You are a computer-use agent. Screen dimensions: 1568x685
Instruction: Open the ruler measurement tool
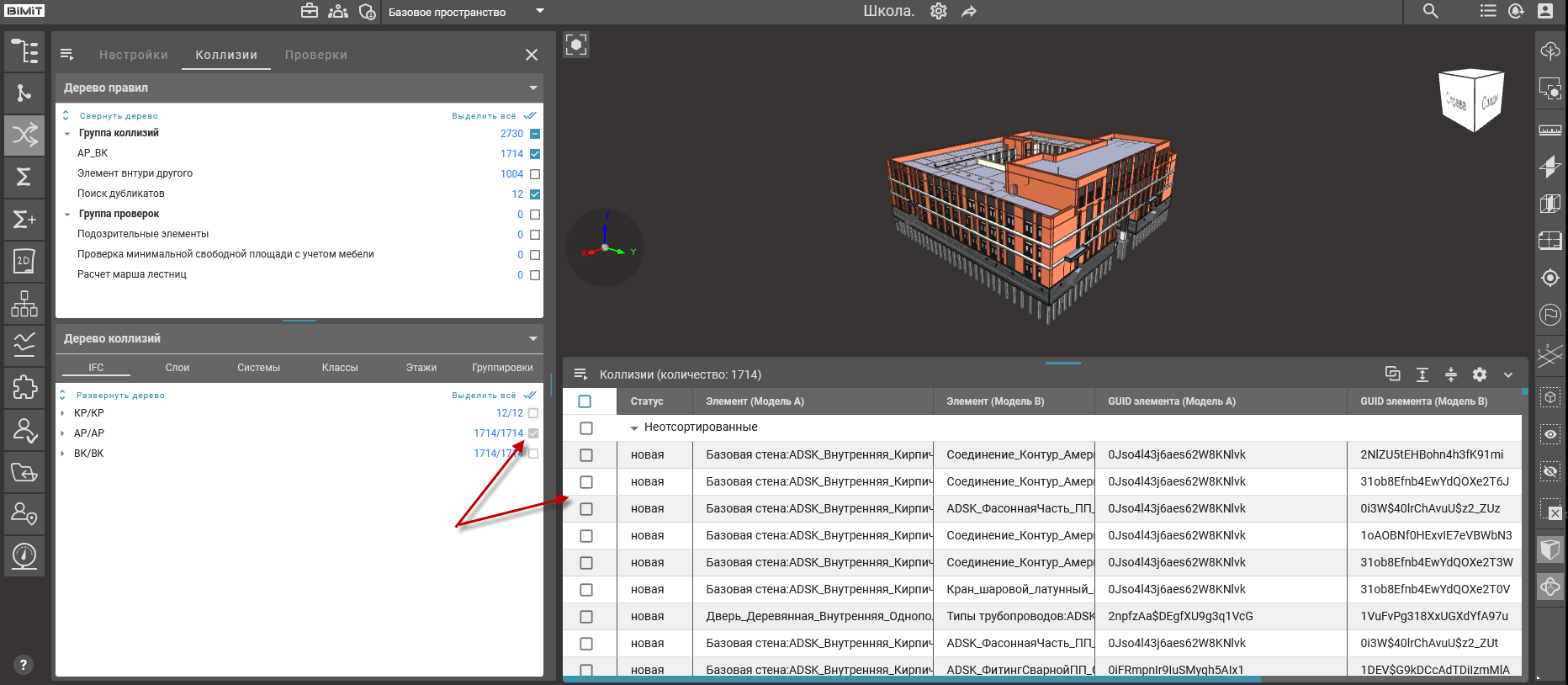[x=1549, y=130]
